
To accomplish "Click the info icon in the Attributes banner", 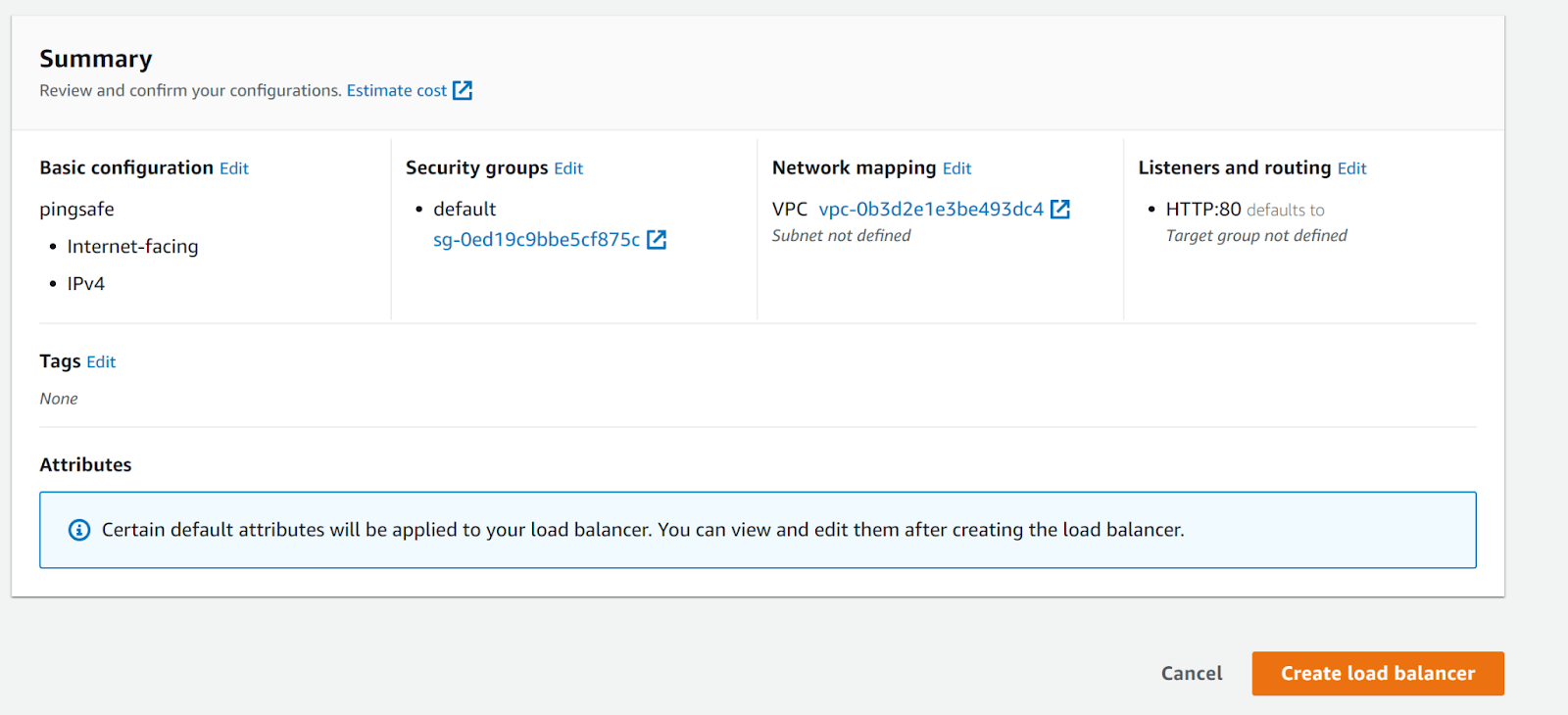I will tap(79, 530).
